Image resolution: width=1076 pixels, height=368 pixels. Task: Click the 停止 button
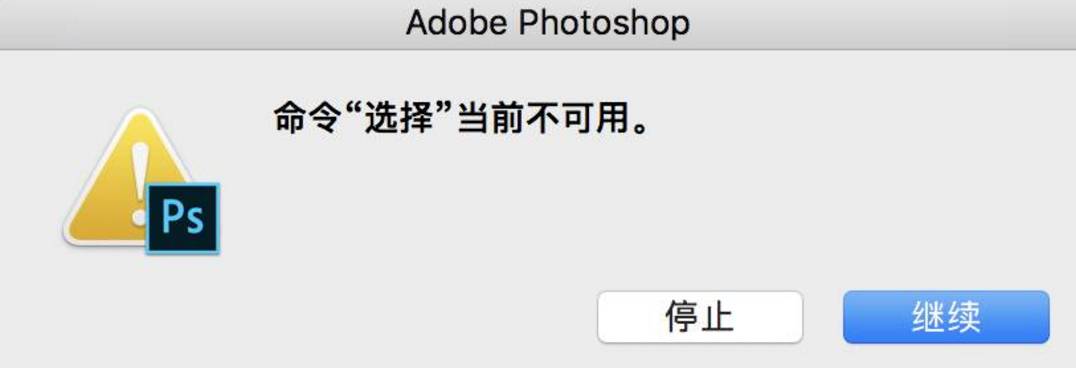click(x=700, y=317)
